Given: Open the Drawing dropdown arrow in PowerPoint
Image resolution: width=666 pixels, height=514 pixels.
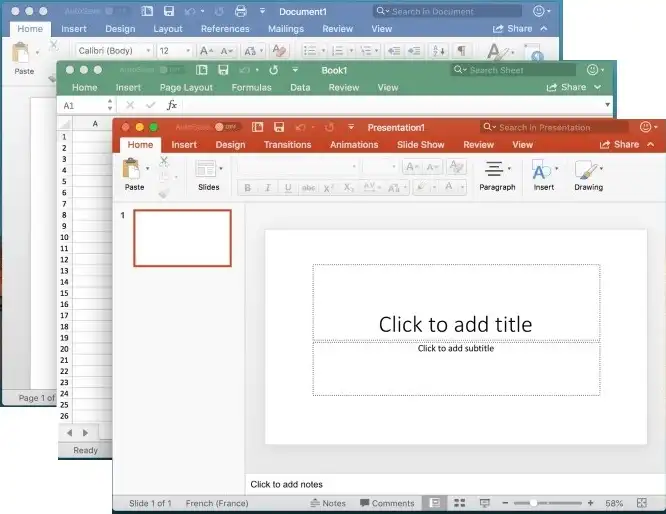Looking at the screenshot, I should [x=601, y=169].
